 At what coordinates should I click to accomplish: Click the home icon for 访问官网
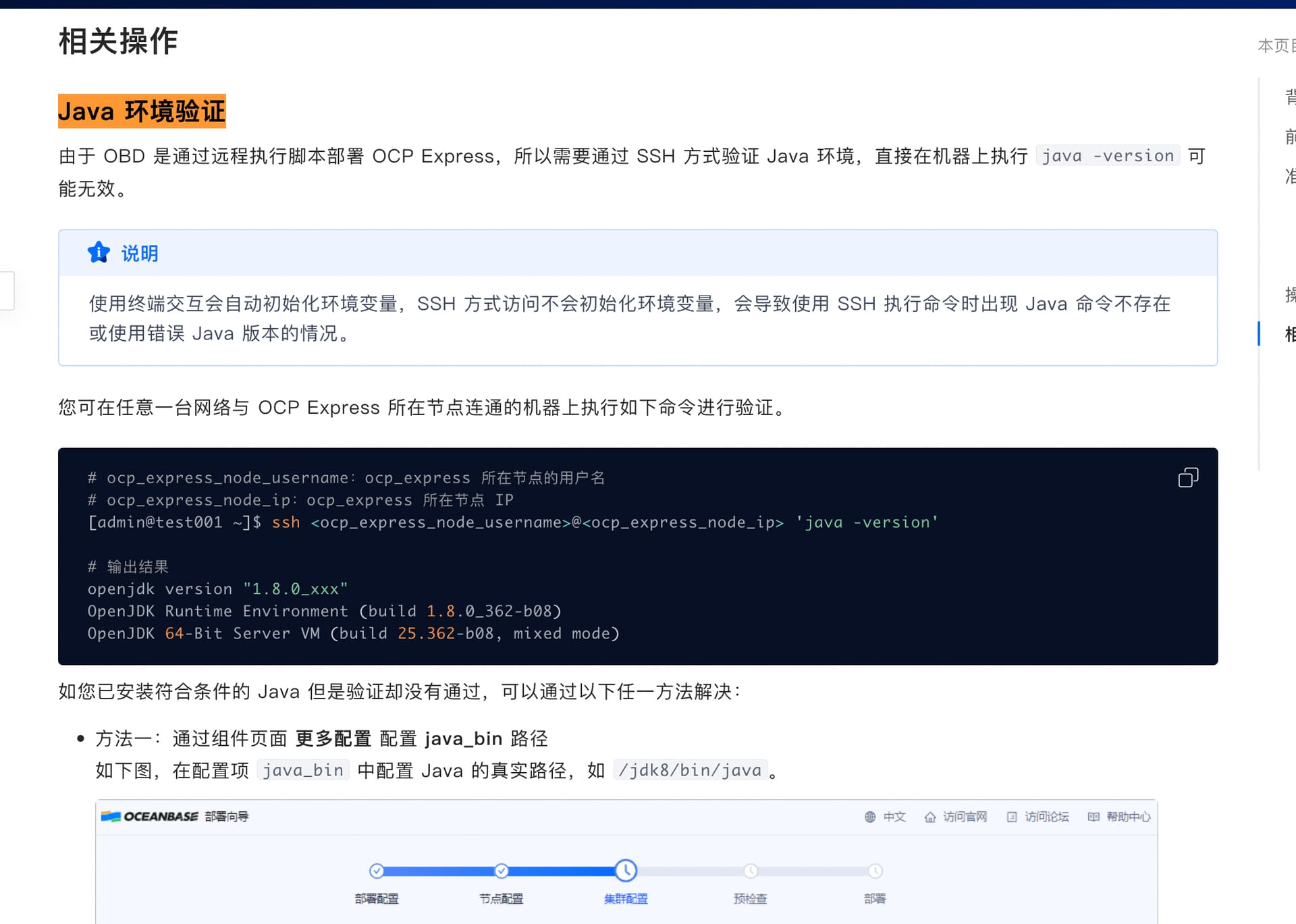930,817
